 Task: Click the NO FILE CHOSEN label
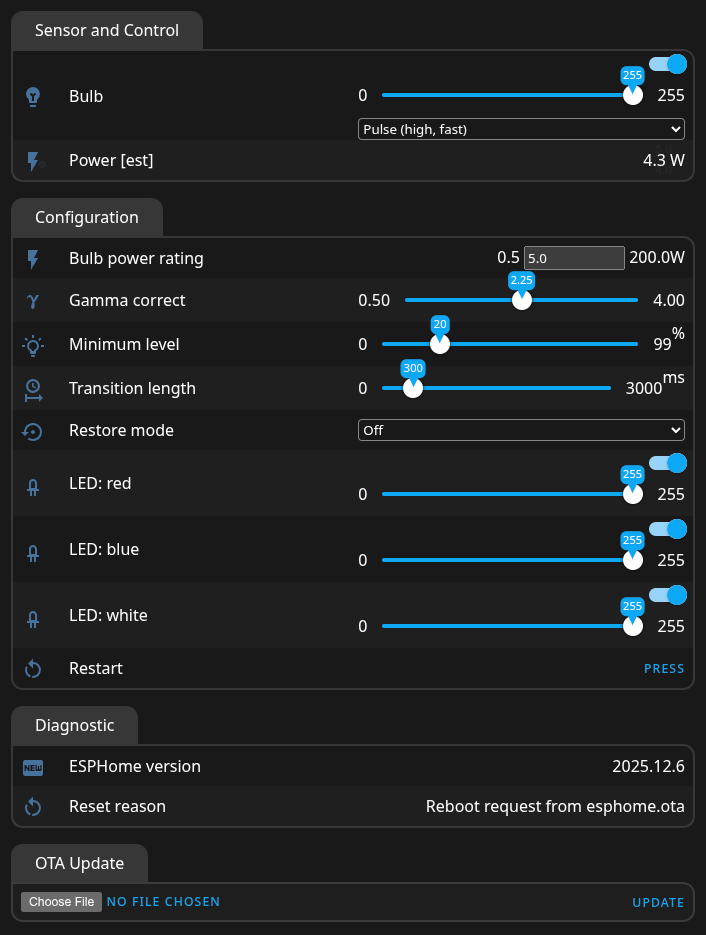163,902
